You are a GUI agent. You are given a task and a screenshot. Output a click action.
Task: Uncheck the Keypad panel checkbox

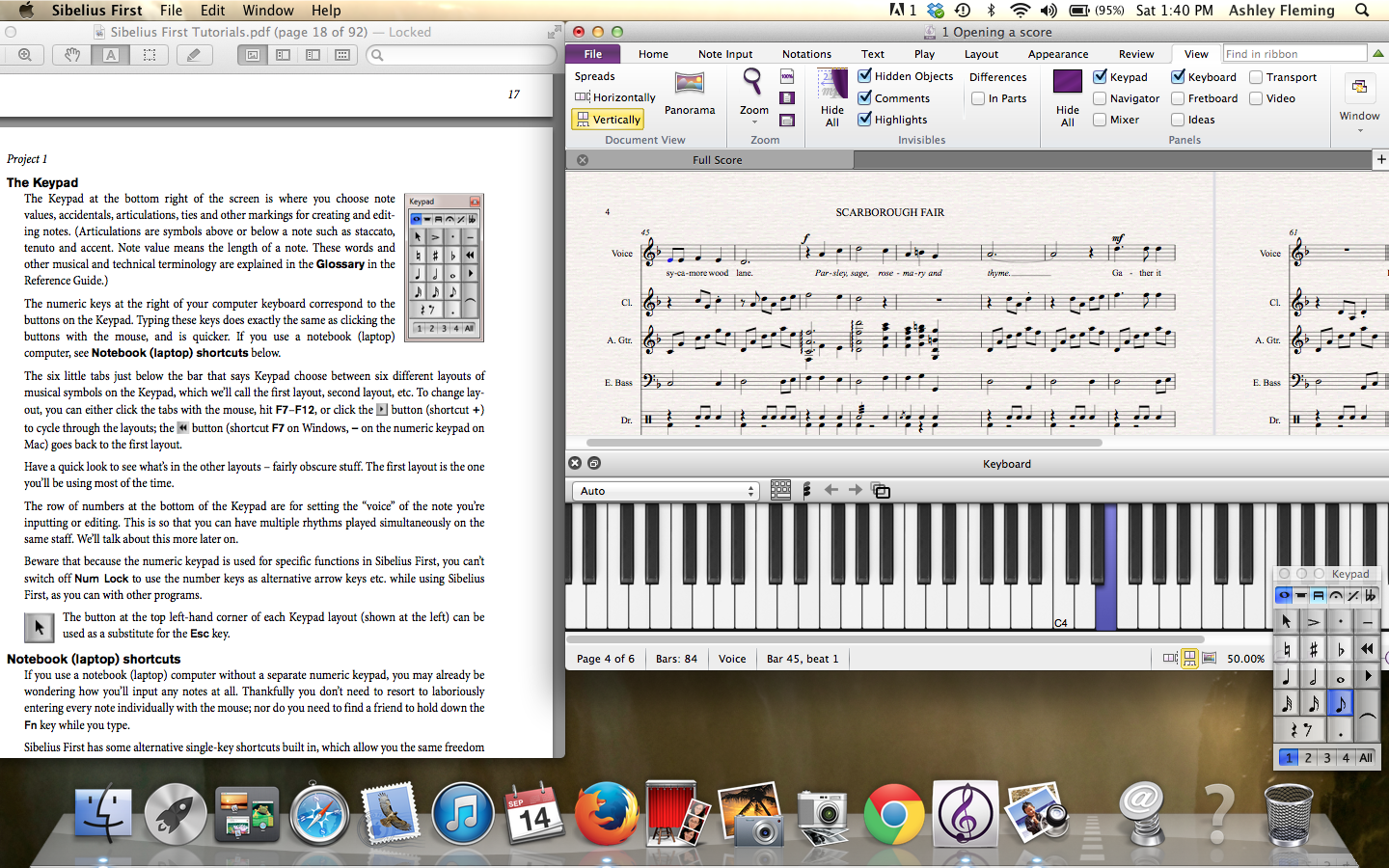(1100, 76)
